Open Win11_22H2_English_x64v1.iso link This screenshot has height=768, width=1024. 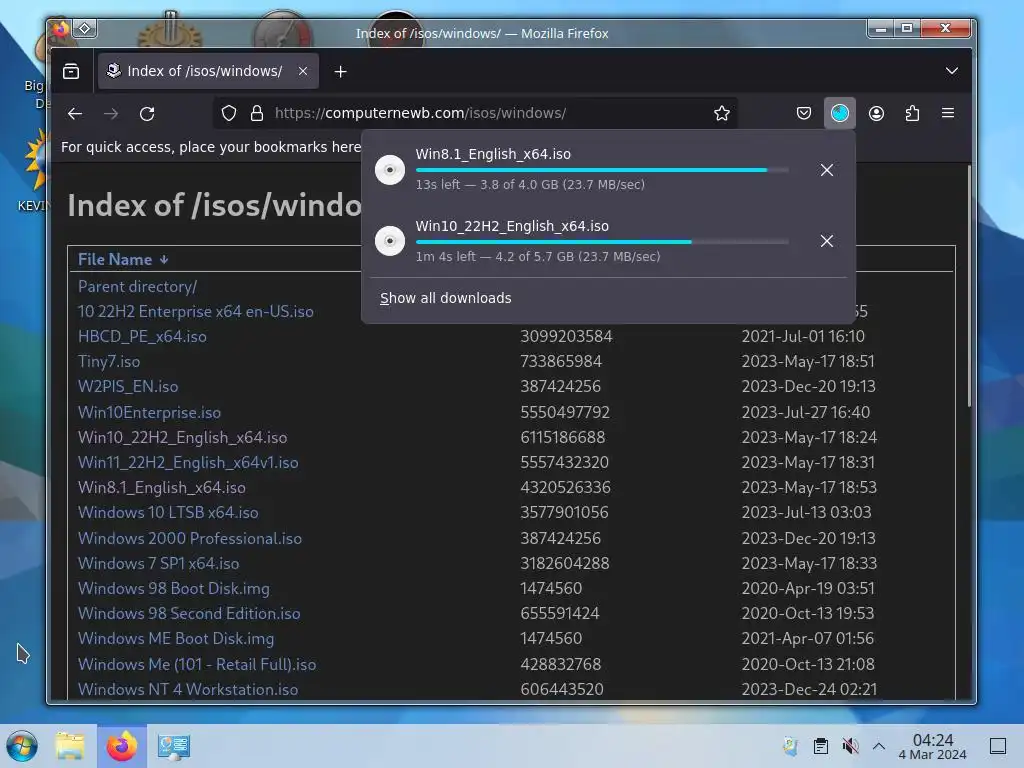[188, 462]
